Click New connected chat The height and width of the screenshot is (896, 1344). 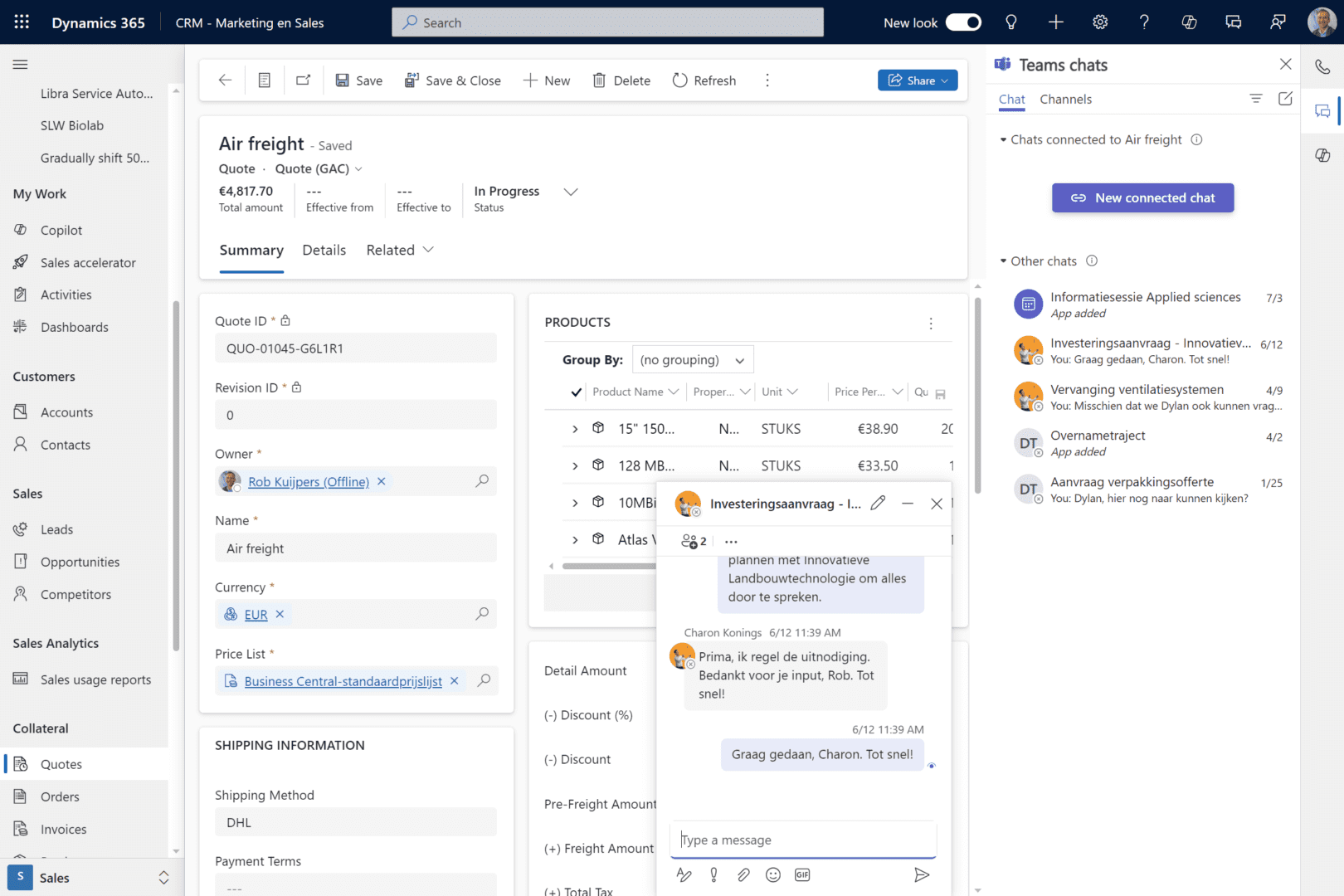coord(1142,197)
